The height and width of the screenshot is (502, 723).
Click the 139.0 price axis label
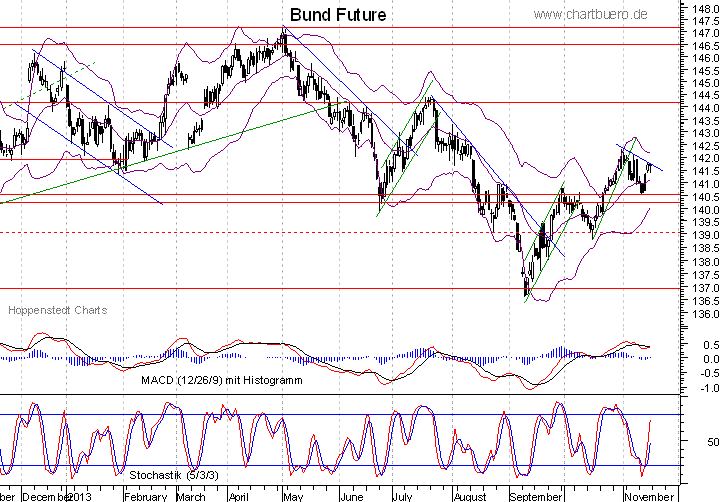[705, 235]
